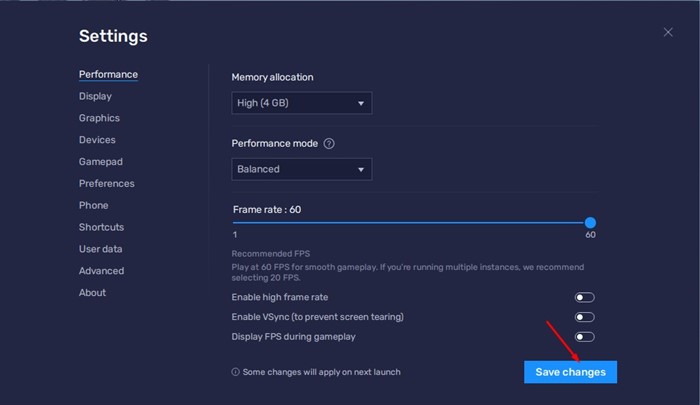Close the Settings window with X icon

(x=668, y=33)
